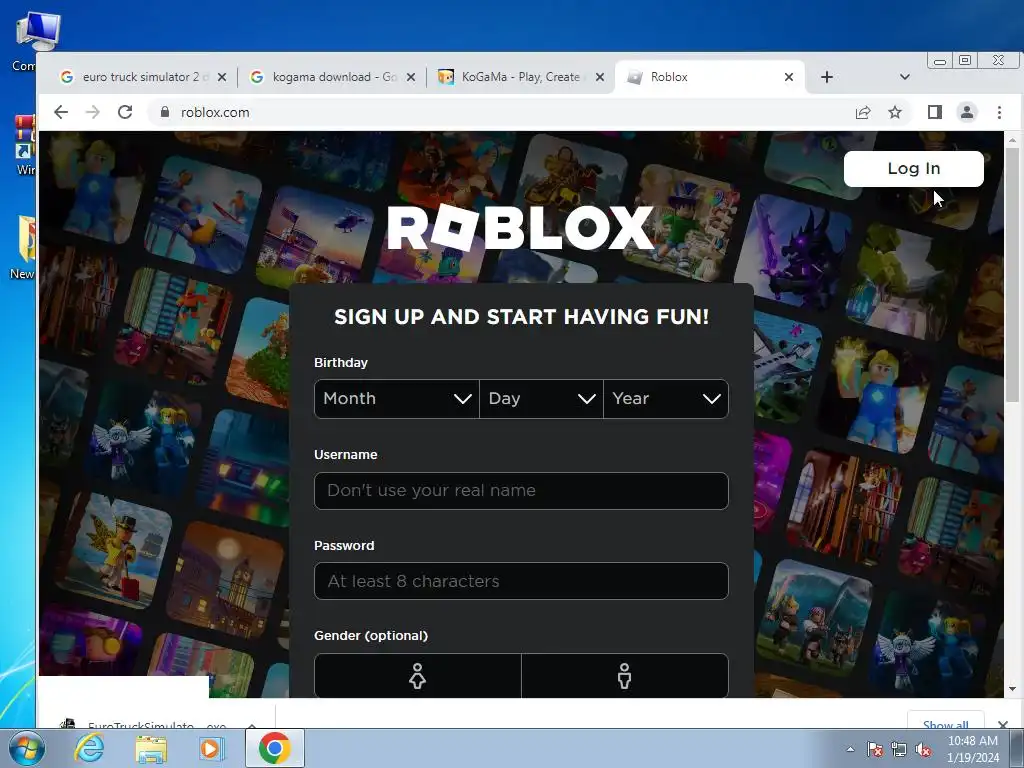Select the male gender option

(x=625, y=676)
